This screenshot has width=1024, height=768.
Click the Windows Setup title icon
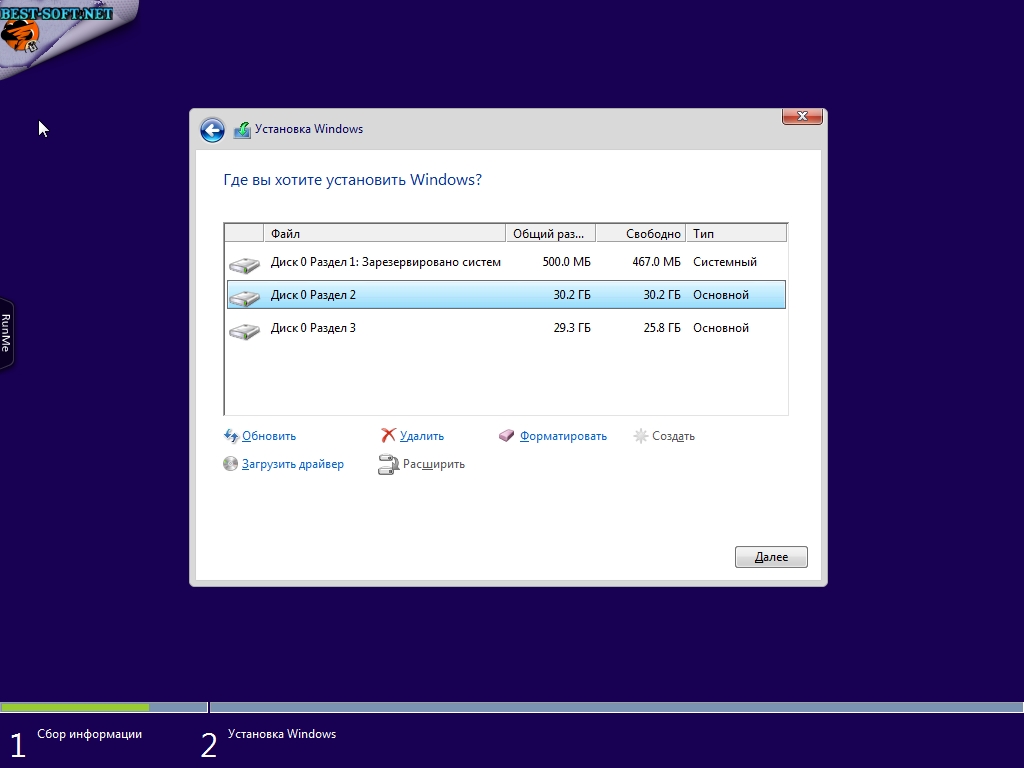(242, 130)
